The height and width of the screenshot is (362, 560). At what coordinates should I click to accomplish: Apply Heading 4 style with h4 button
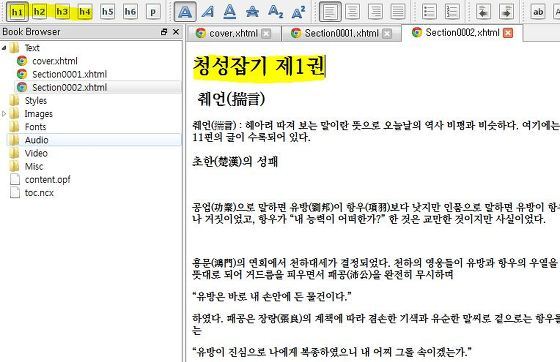(85, 12)
